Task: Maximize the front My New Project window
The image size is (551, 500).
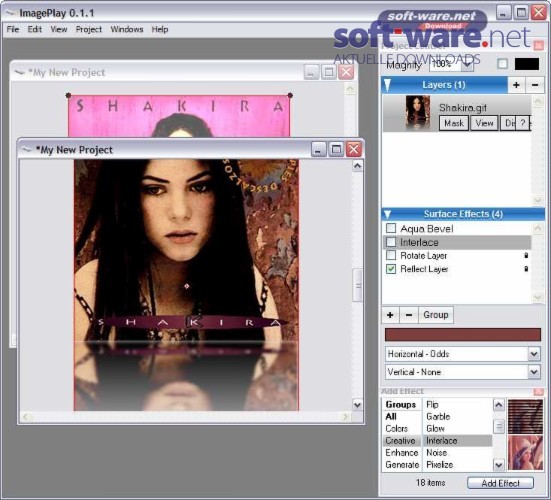Action: coord(336,150)
